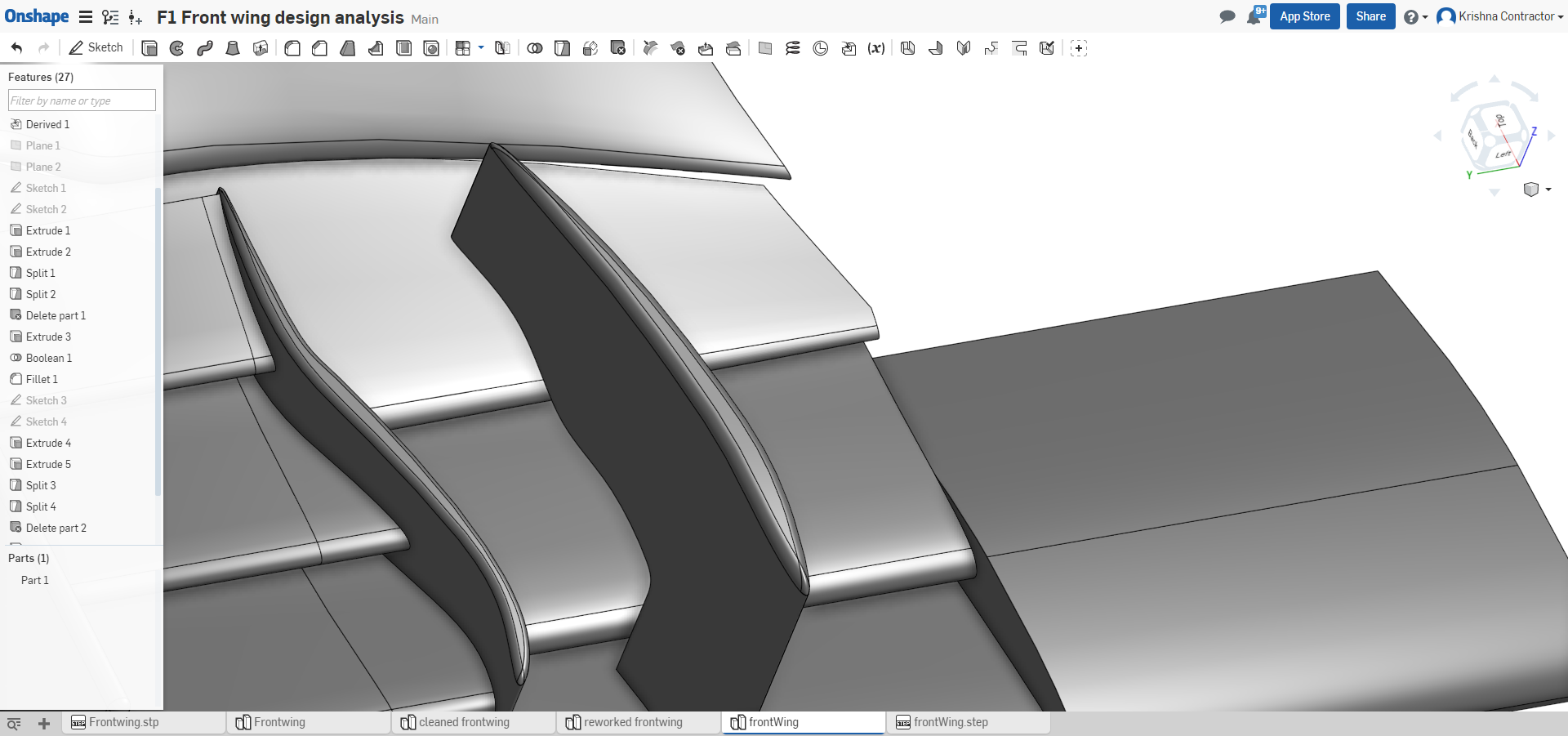Select the Boolean tool icon
This screenshot has width=1568, height=736.
click(x=535, y=48)
